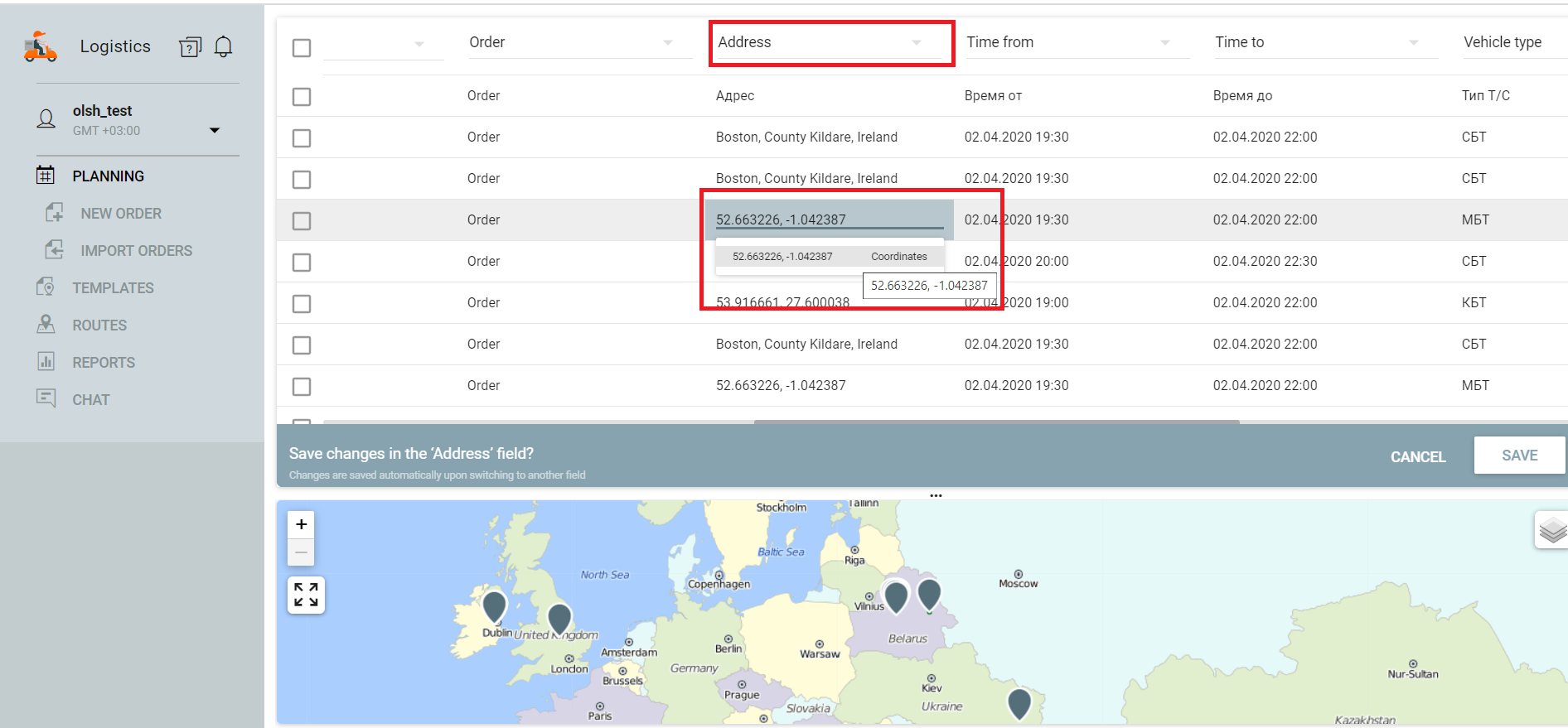Screen dimensions: 1568x728
Task: Zoom in on the map
Action: (302, 524)
